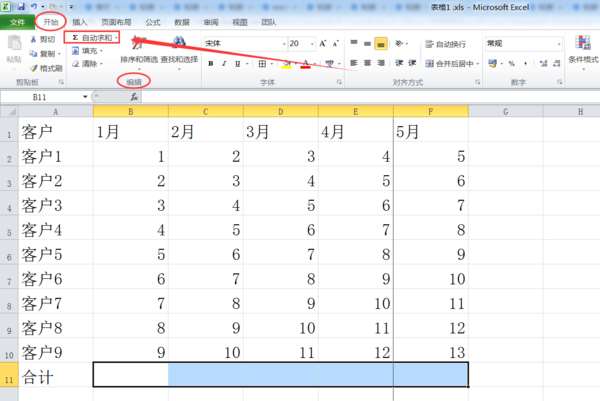Toggle Middle Align for cells

click(367, 43)
